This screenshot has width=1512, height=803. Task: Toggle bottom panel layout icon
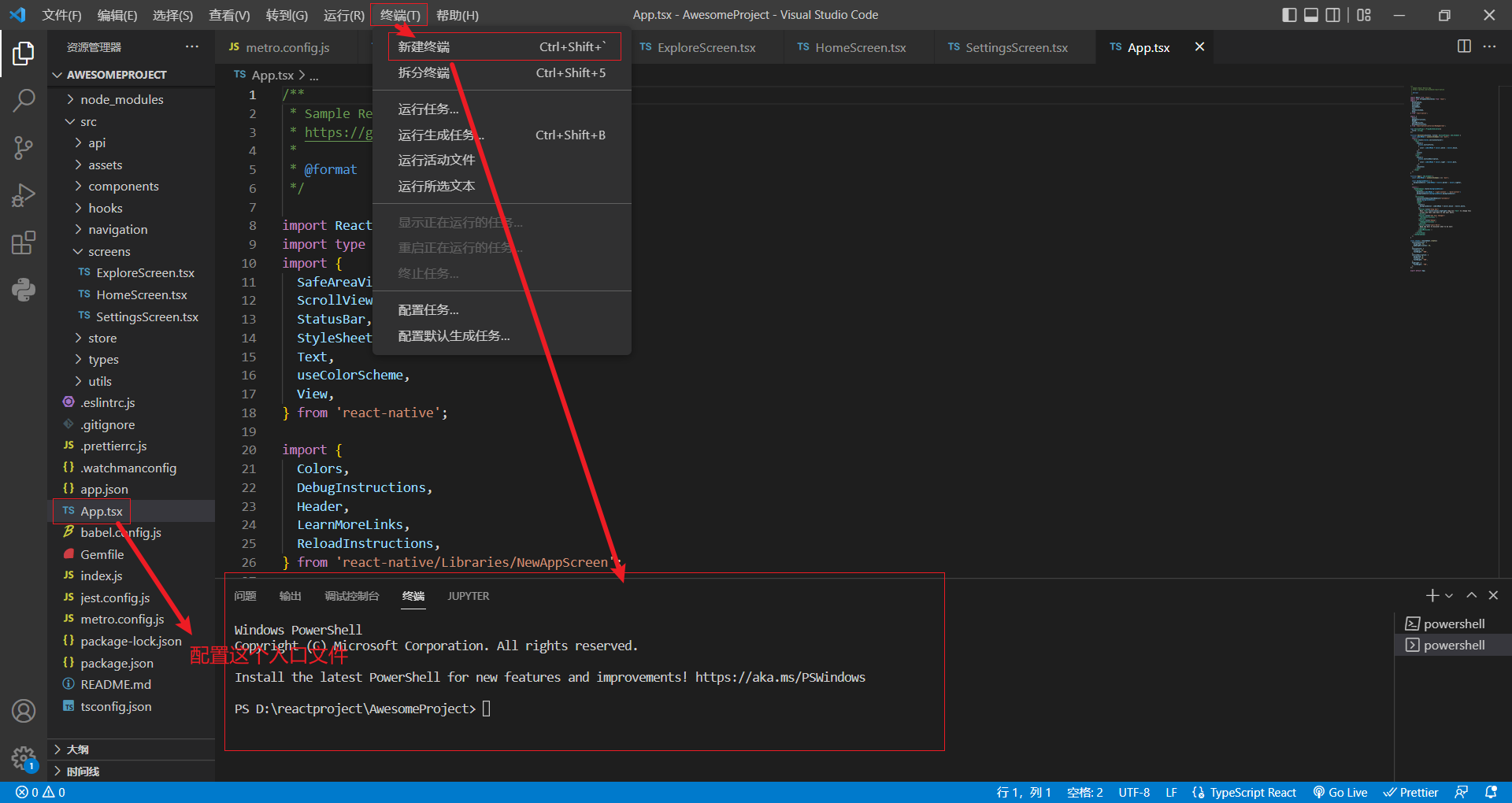click(1311, 15)
